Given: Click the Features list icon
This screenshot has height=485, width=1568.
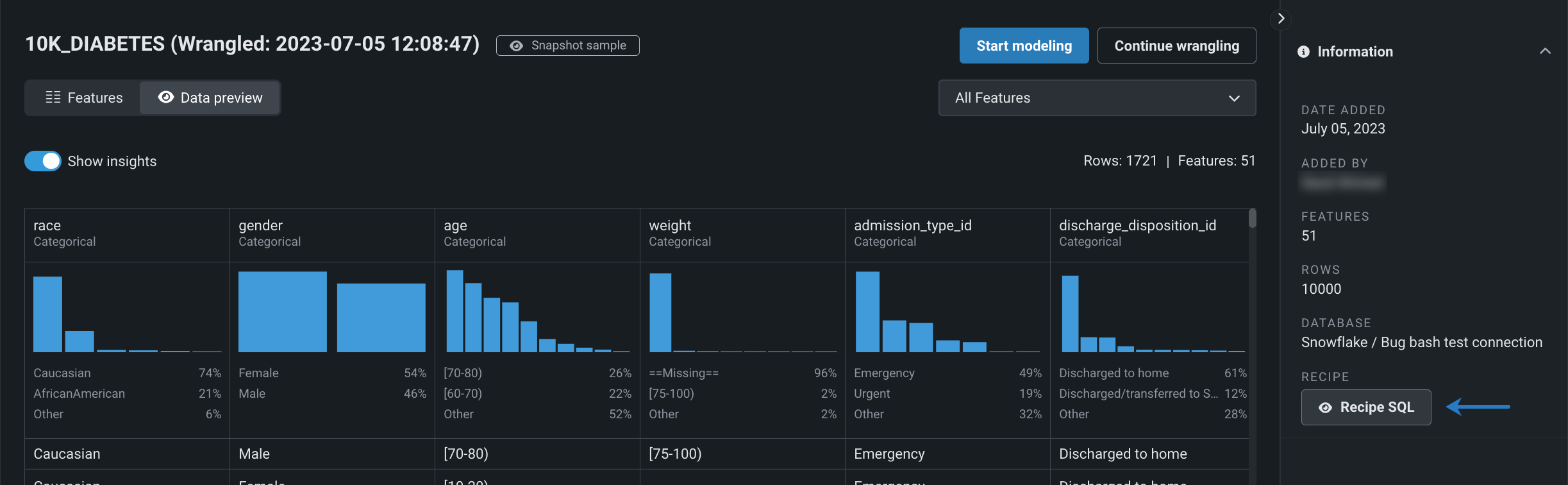Looking at the screenshot, I should pyautogui.click(x=53, y=98).
